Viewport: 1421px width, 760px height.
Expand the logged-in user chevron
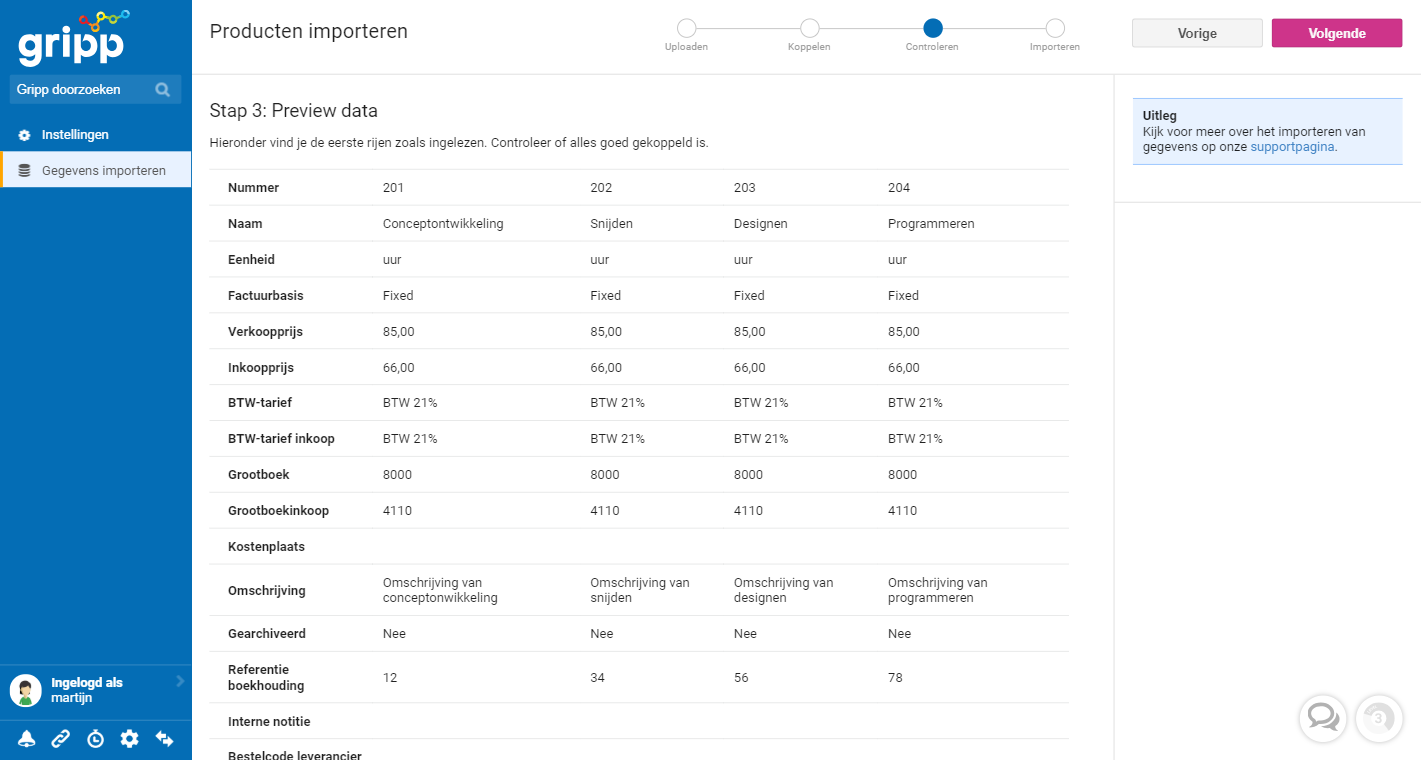[180, 681]
